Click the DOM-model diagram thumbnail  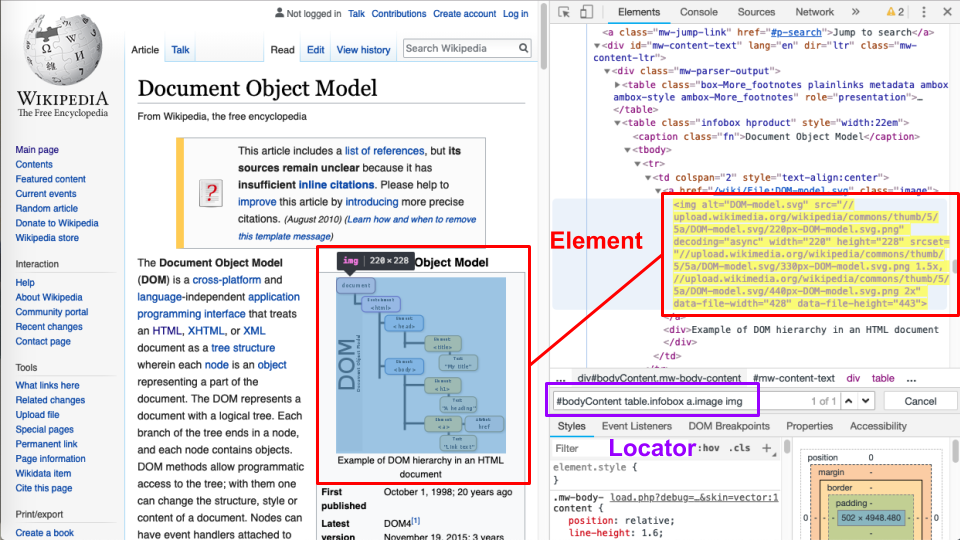(x=421, y=365)
